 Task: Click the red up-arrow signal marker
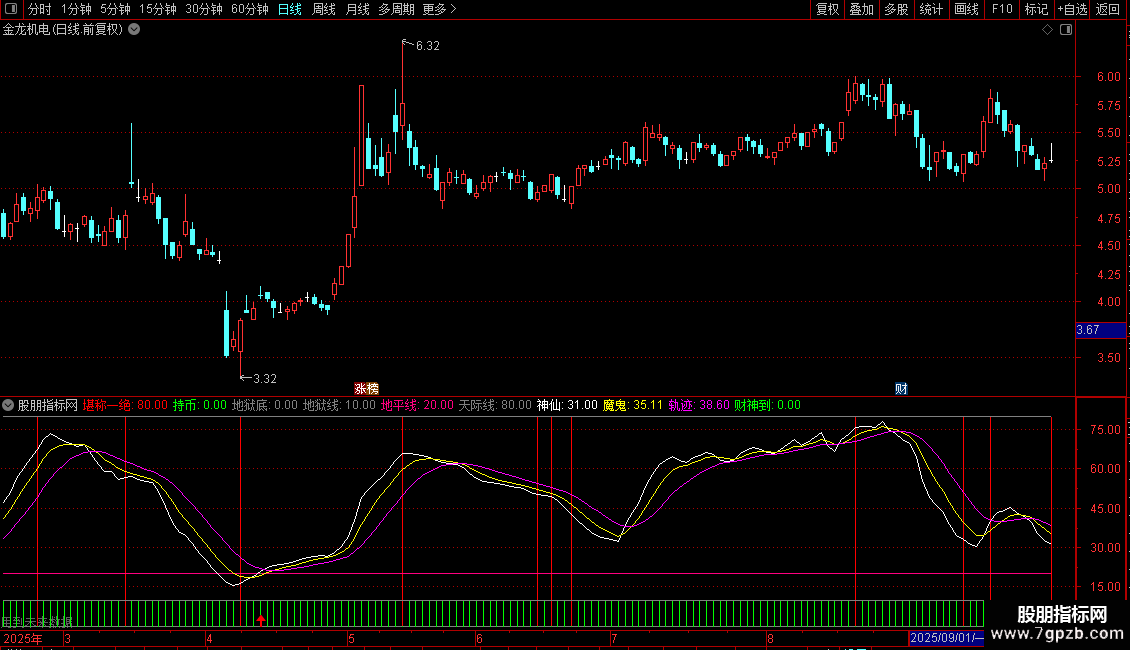pyautogui.click(x=261, y=621)
